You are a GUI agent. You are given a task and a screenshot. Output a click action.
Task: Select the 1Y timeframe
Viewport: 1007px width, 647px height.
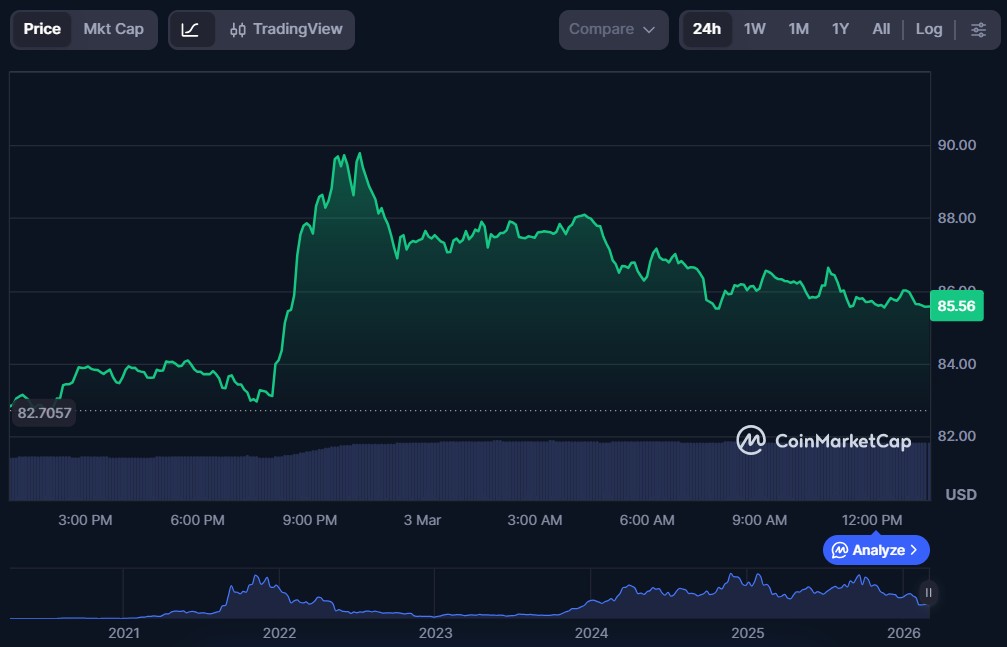point(840,29)
